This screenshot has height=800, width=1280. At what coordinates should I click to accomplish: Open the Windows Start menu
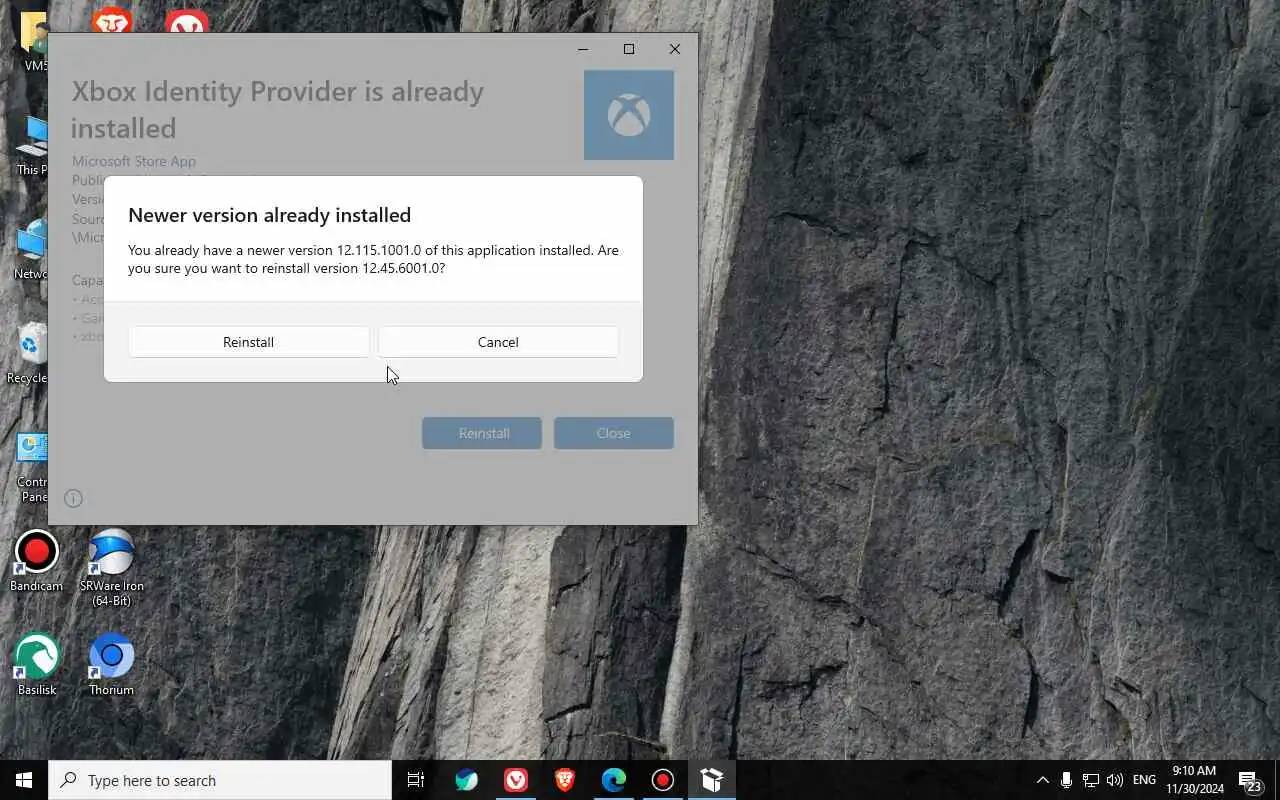24,780
